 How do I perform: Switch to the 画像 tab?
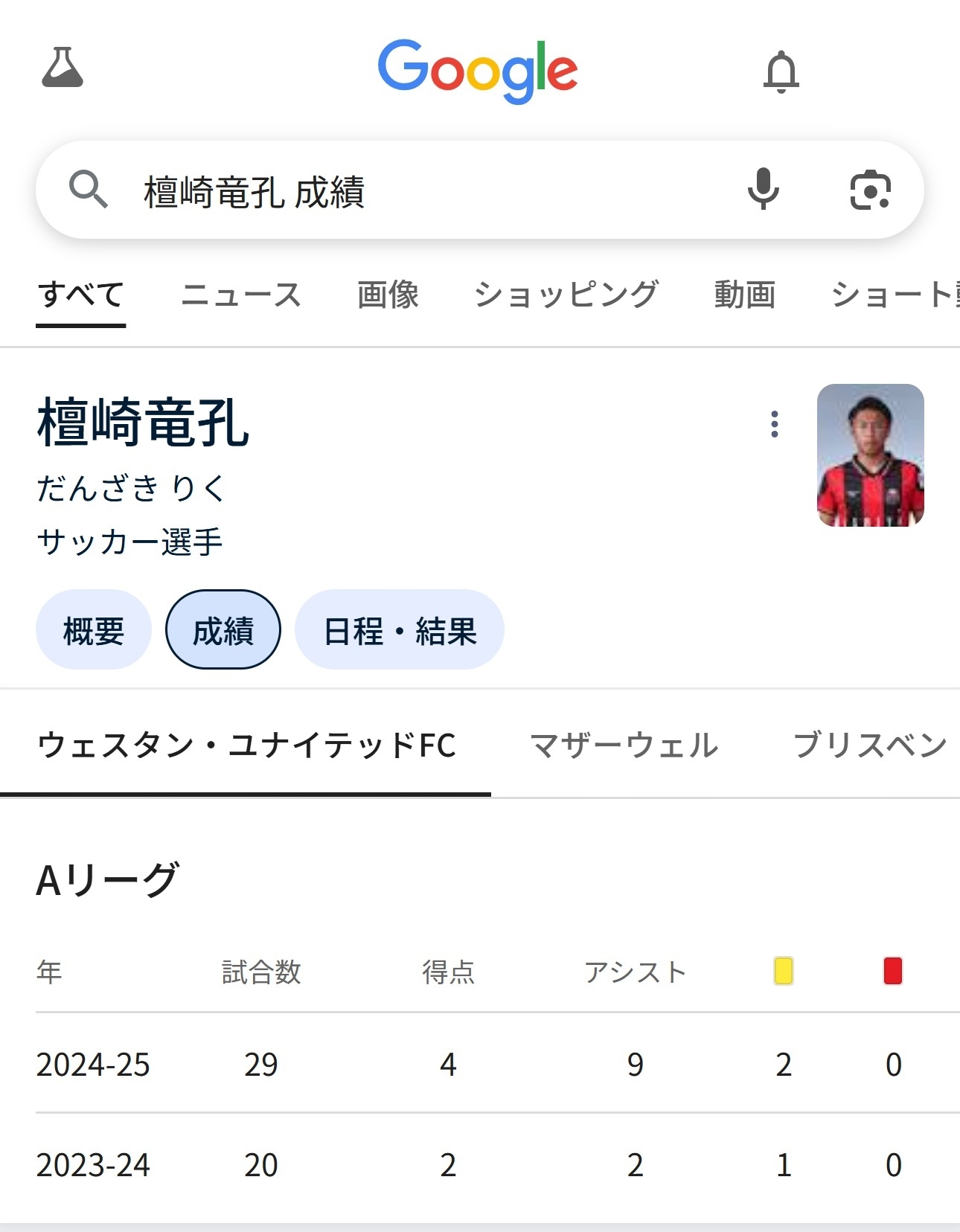(x=388, y=295)
